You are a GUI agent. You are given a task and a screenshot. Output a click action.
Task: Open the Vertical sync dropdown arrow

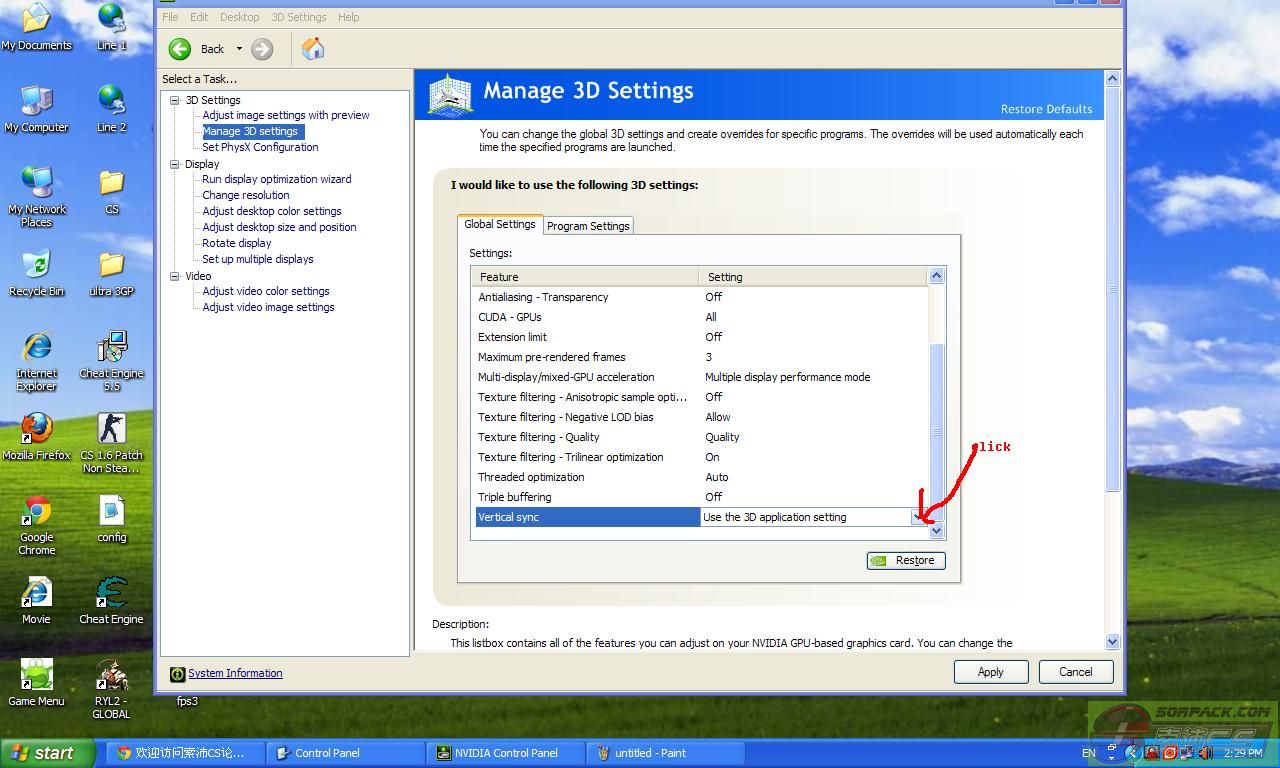pyautogui.click(x=918, y=517)
